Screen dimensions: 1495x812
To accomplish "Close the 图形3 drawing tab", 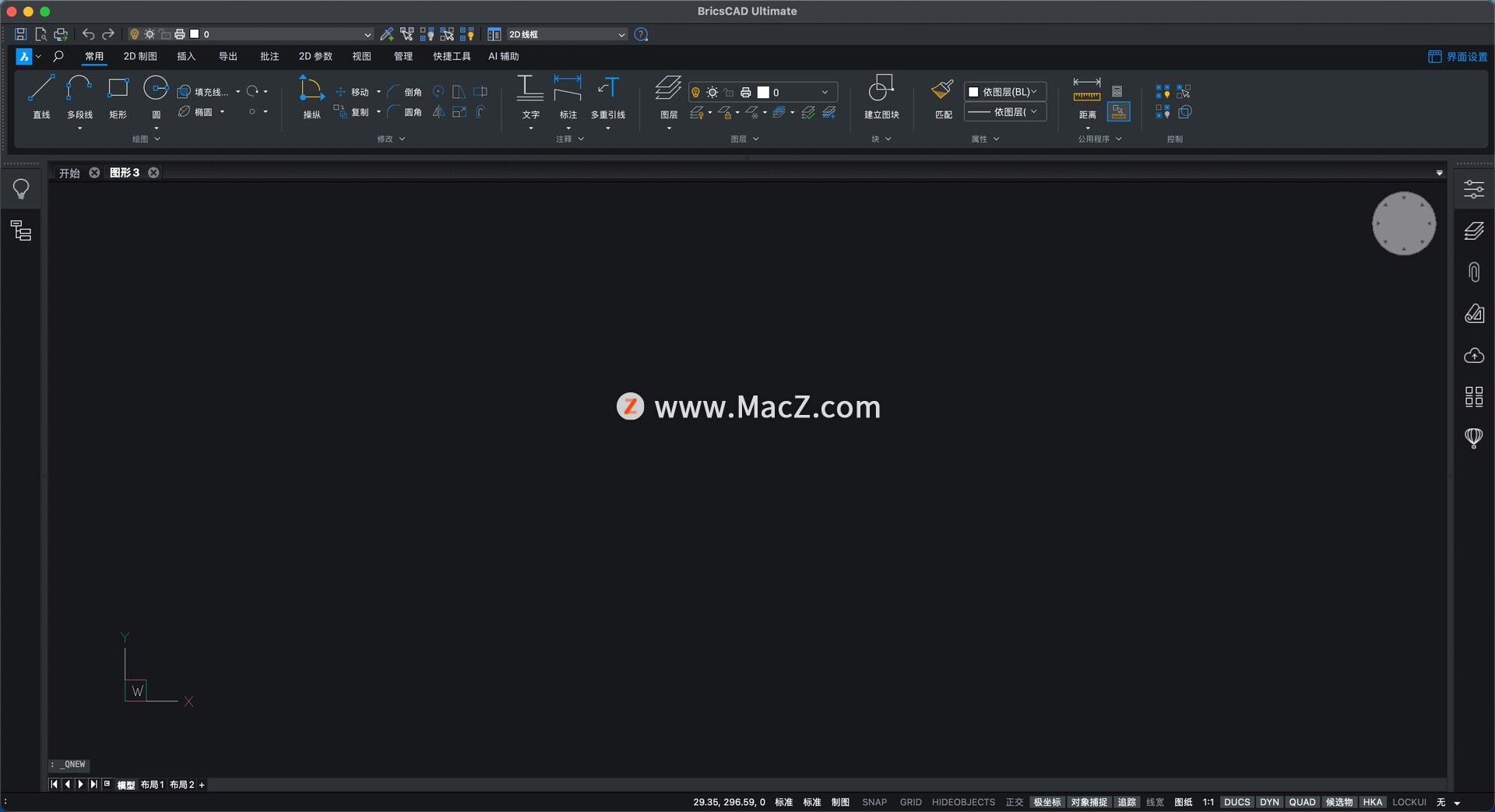I will point(154,173).
